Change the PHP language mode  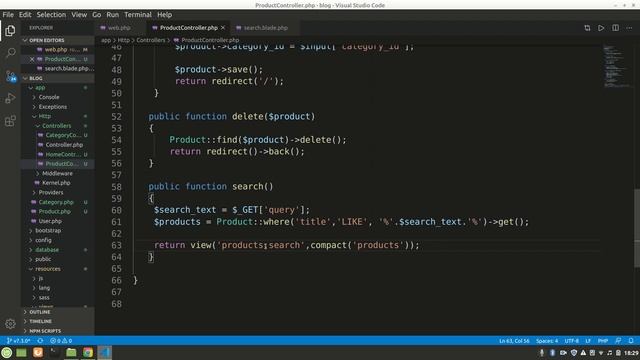pos(603,340)
